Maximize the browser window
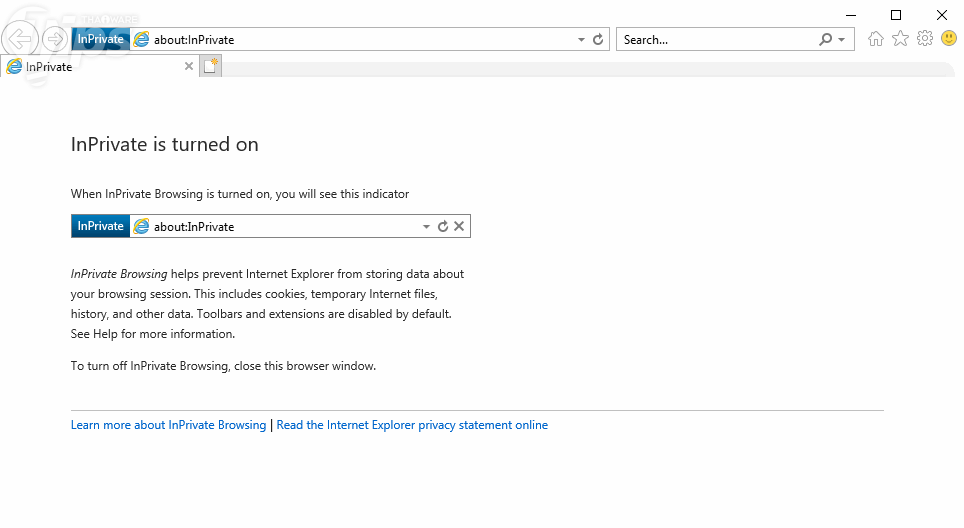Viewport: 964px width, 528px height. [896, 15]
